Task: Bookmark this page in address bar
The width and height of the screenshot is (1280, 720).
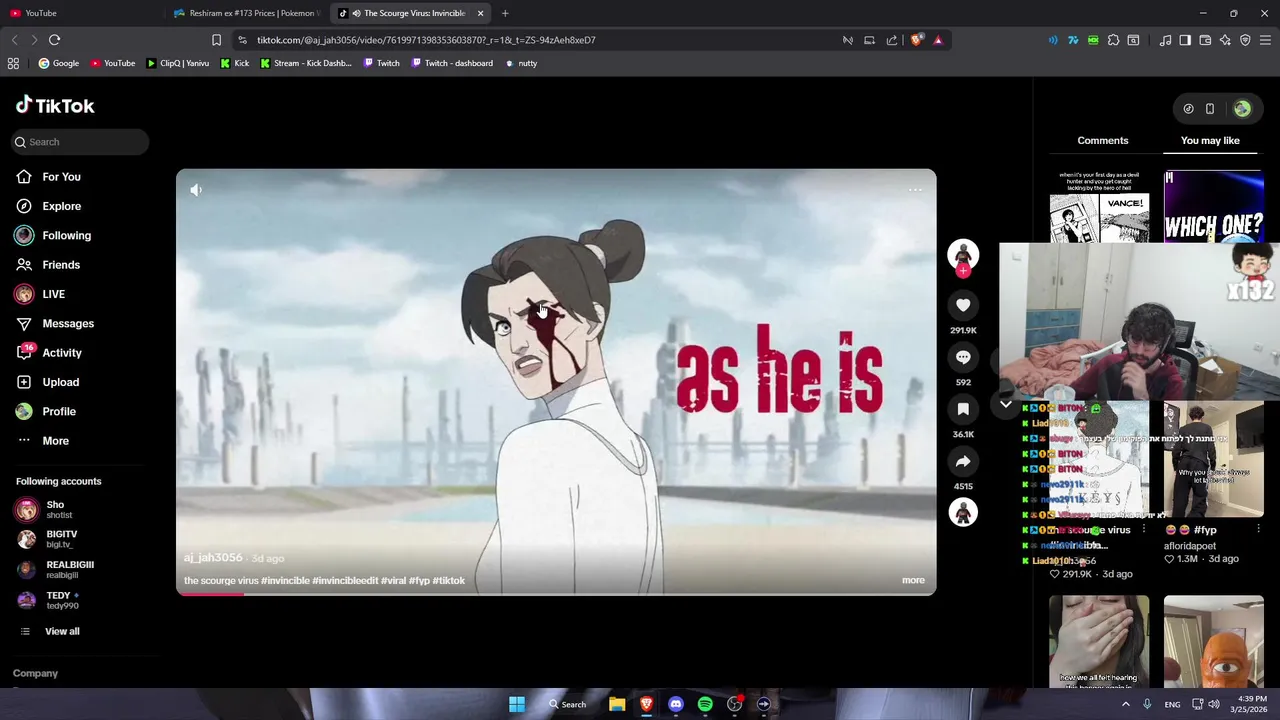Action: pos(216,40)
